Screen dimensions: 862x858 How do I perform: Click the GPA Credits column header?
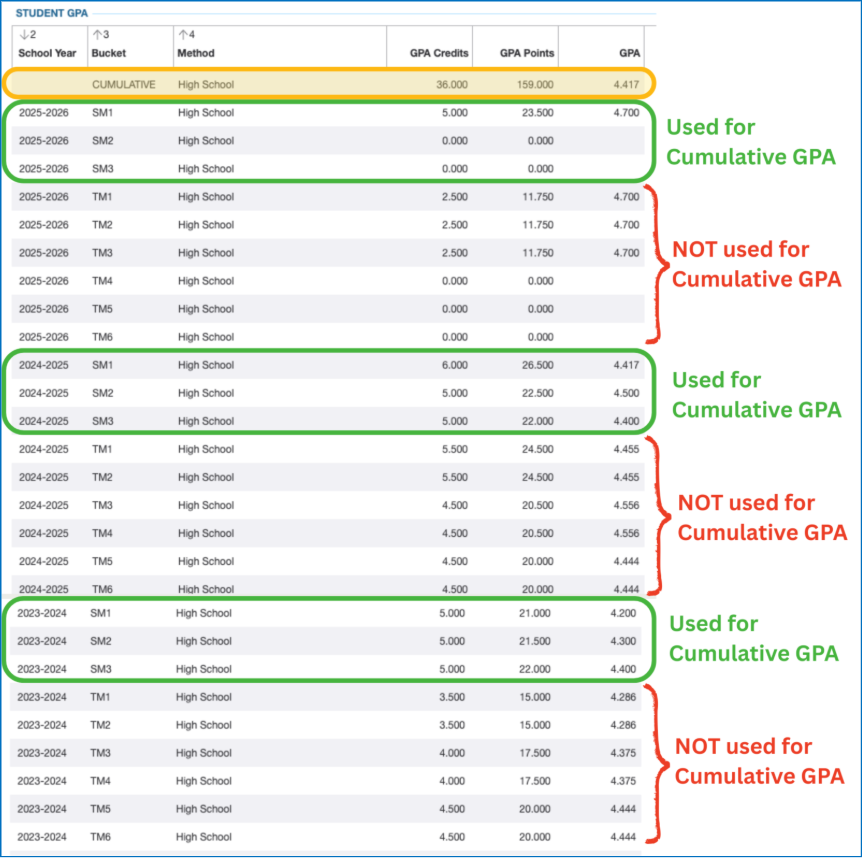(438, 53)
